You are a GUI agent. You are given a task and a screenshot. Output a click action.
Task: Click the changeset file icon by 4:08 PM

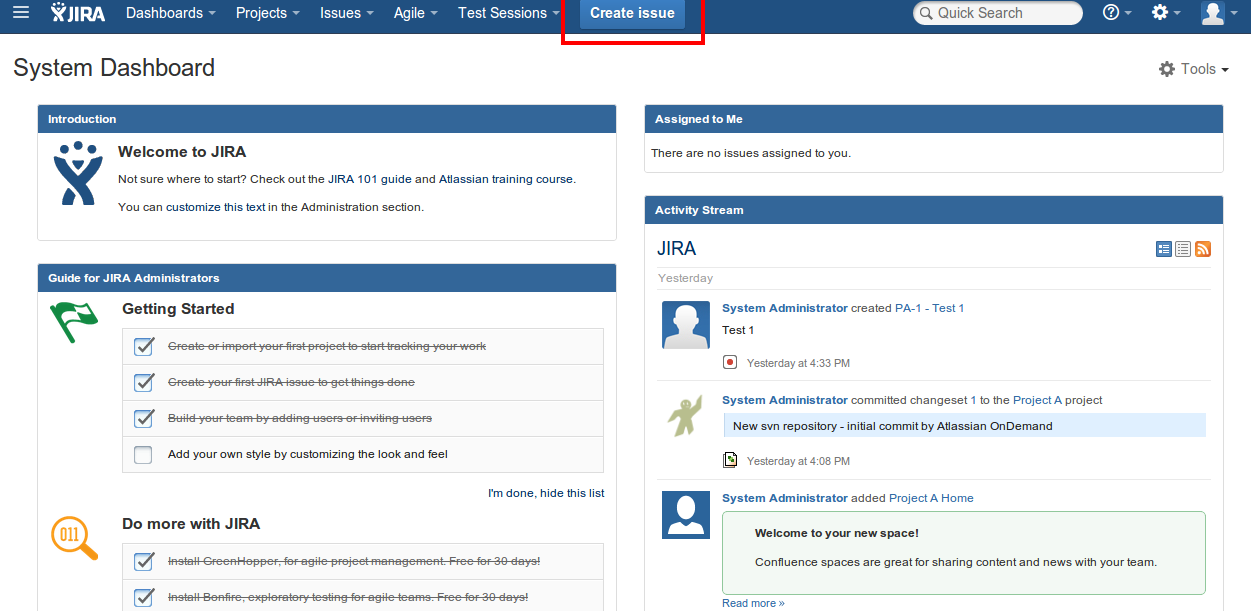pos(730,460)
